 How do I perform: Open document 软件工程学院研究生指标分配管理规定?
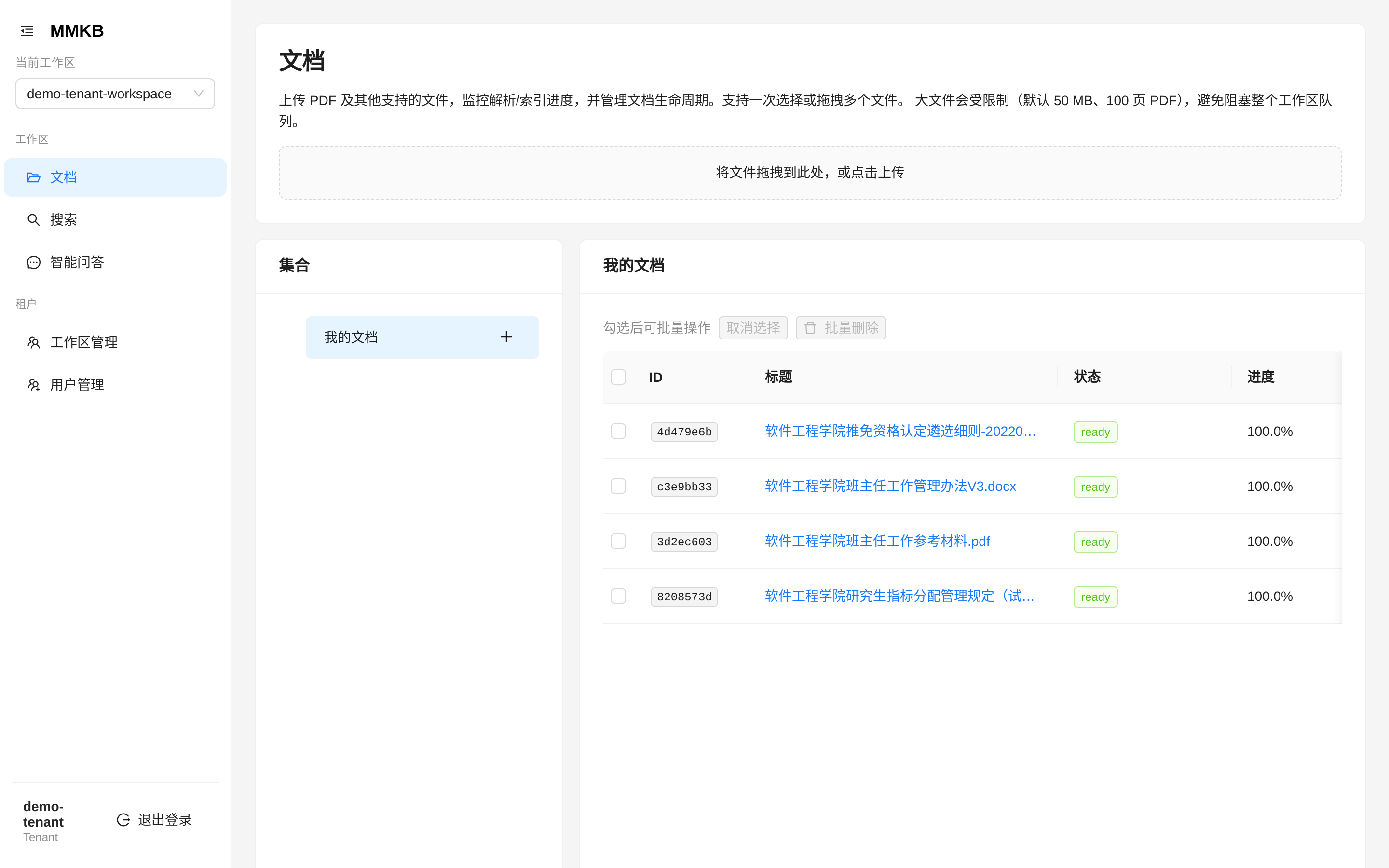pos(899,597)
